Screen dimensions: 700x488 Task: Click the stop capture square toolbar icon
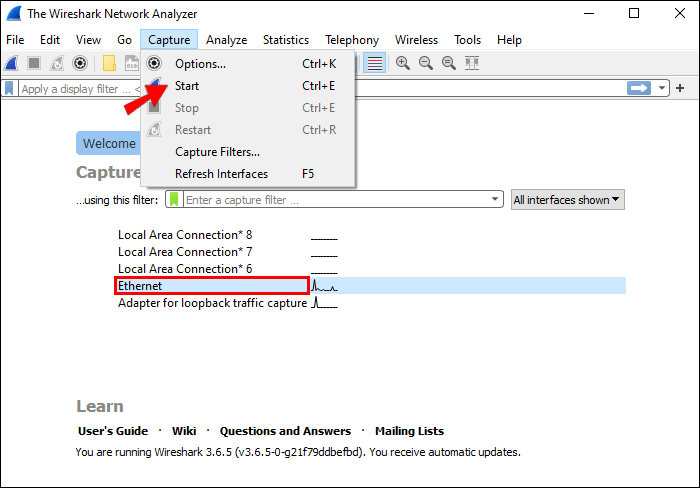pos(34,63)
